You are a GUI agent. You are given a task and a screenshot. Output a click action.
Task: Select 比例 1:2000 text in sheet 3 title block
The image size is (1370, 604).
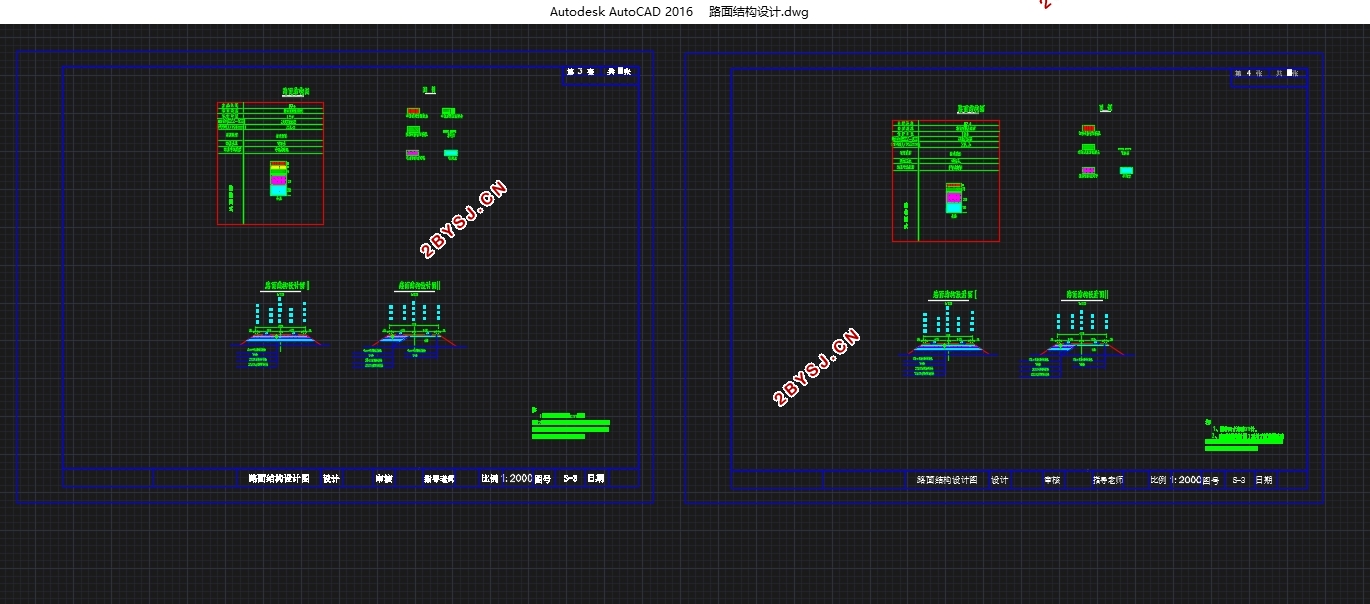(x=506, y=479)
